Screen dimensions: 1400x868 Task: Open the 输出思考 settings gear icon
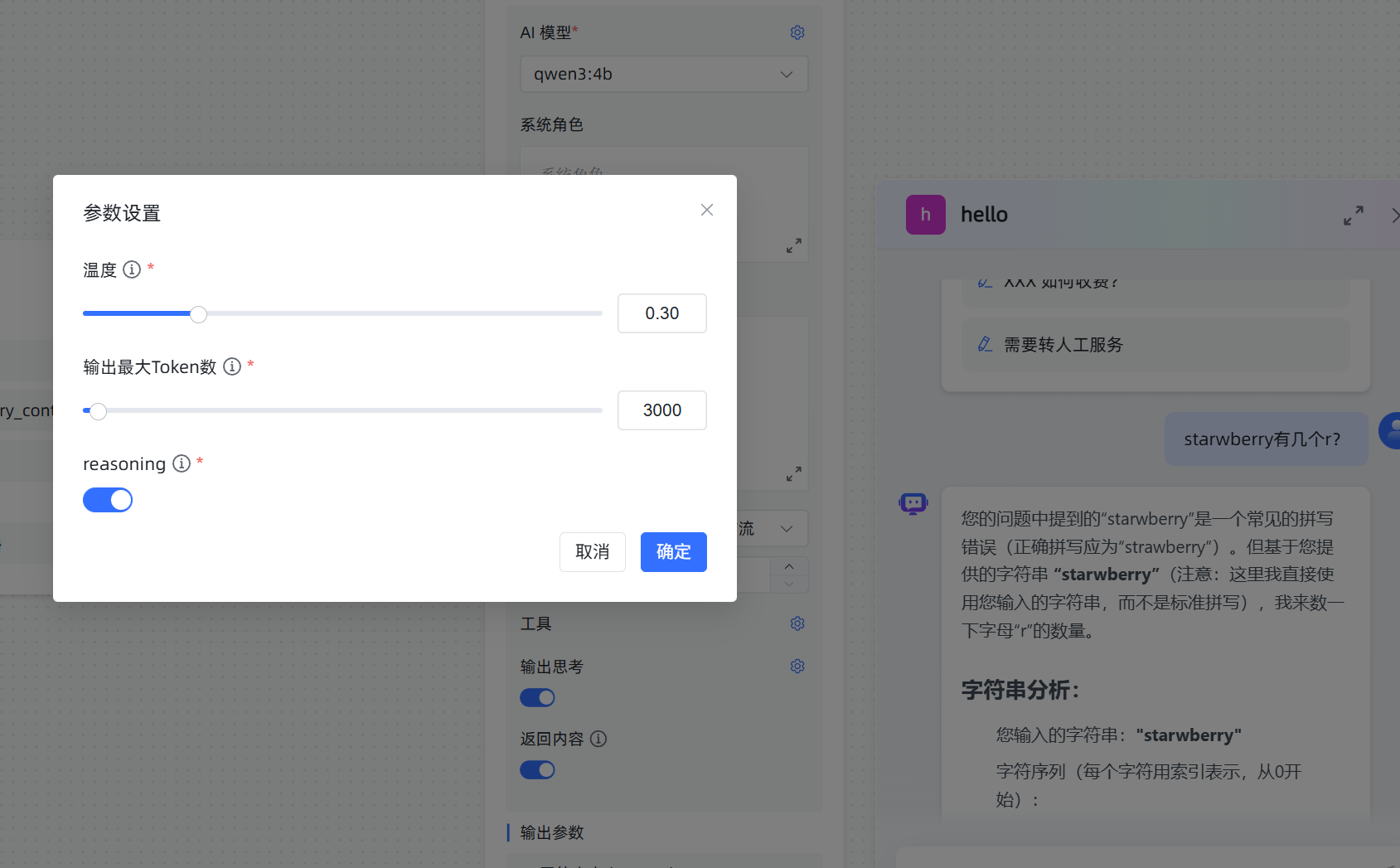point(797,667)
